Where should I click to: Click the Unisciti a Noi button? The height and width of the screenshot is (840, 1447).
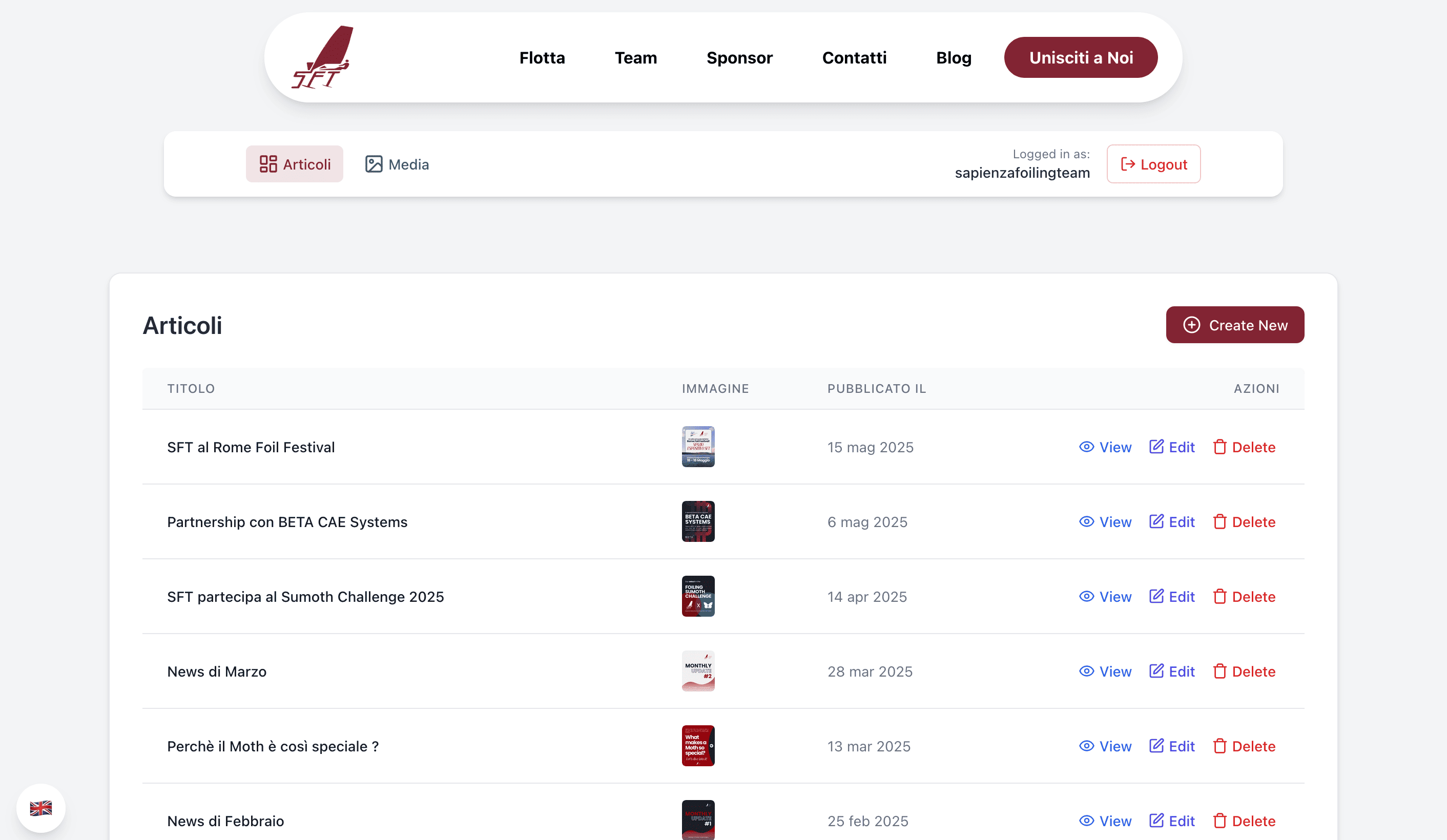tap(1081, 57)
